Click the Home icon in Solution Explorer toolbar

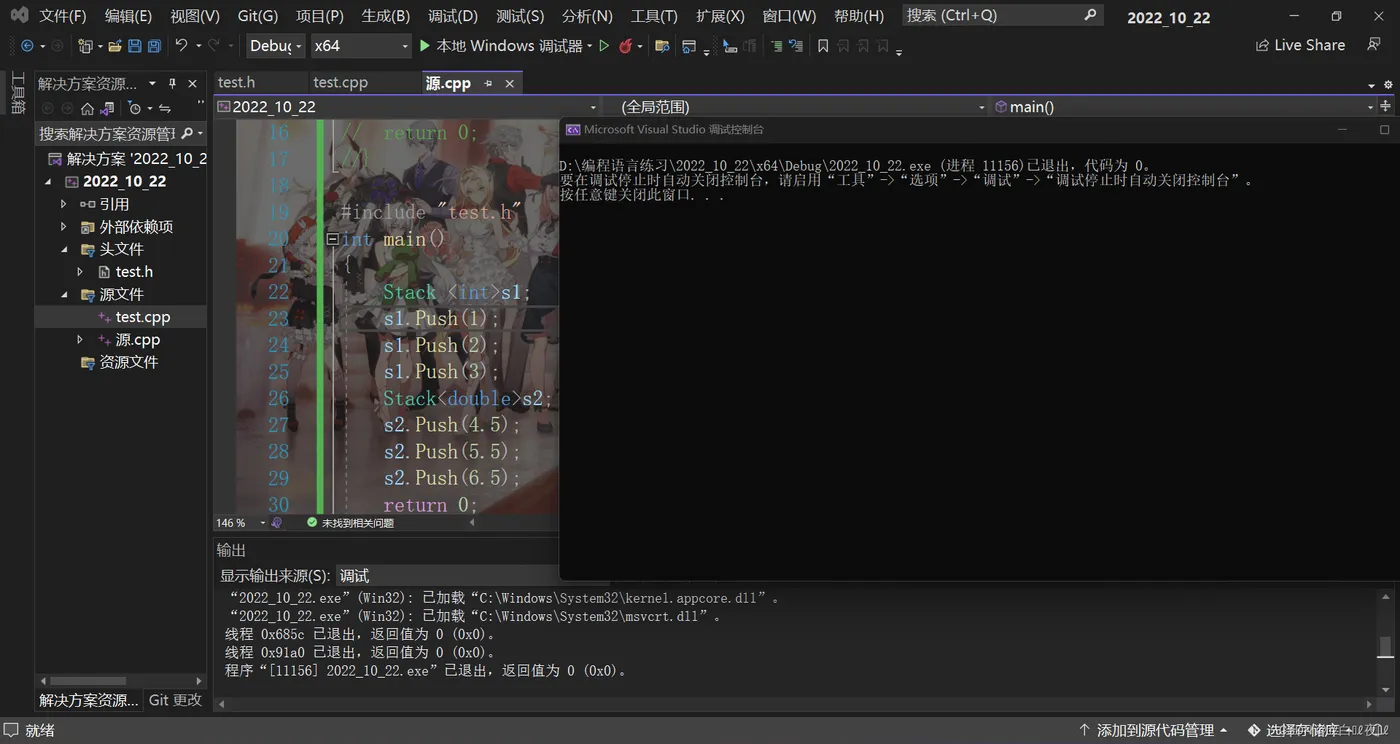[87, 108]
